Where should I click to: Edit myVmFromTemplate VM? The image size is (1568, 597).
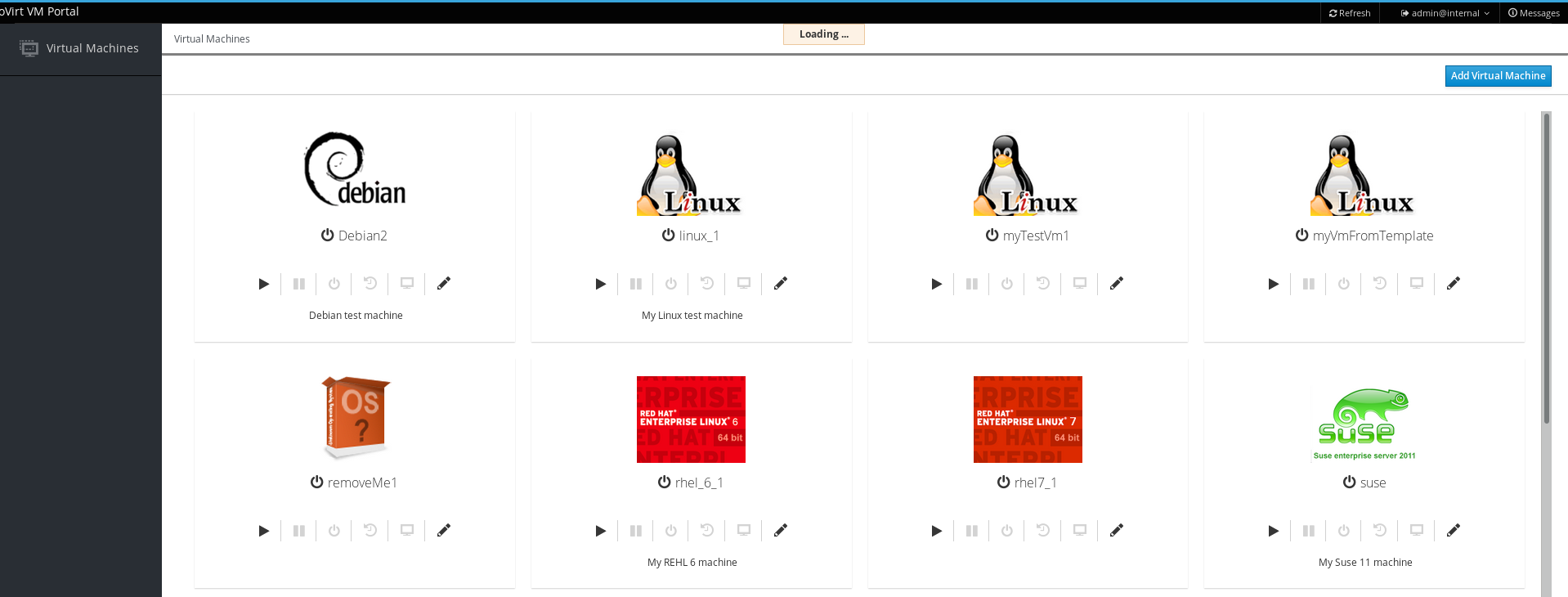[1454, 284]
